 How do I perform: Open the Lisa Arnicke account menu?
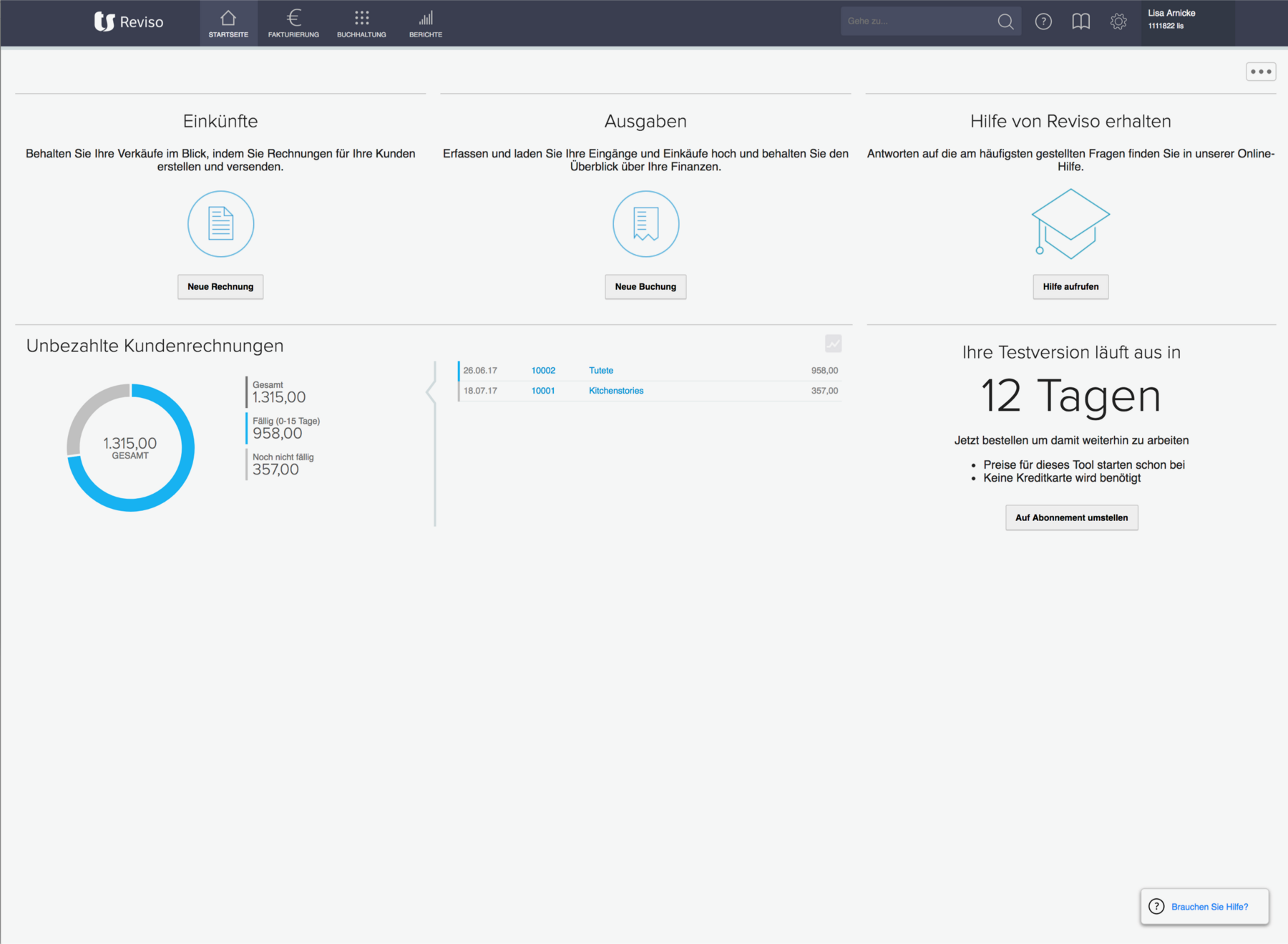pos(1188,23)
